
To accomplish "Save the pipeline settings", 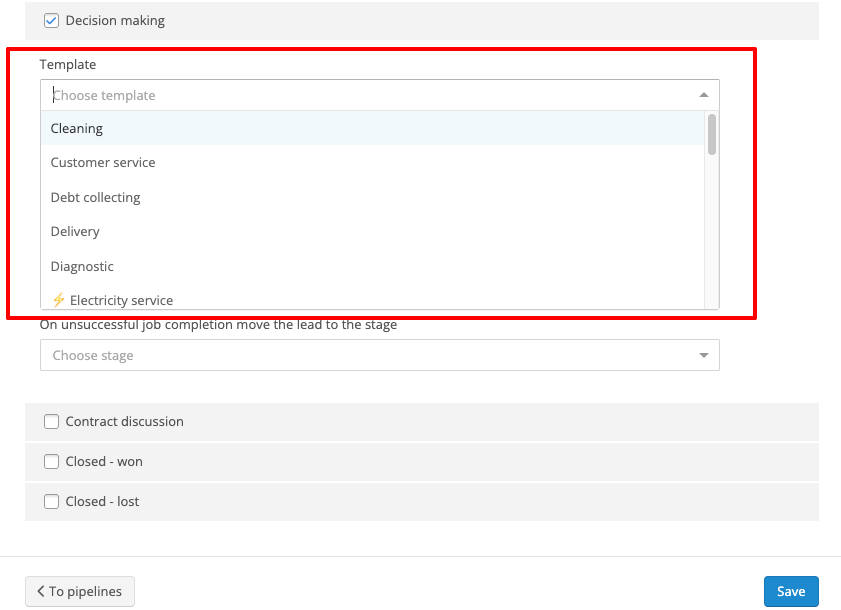I will (791, 591).
